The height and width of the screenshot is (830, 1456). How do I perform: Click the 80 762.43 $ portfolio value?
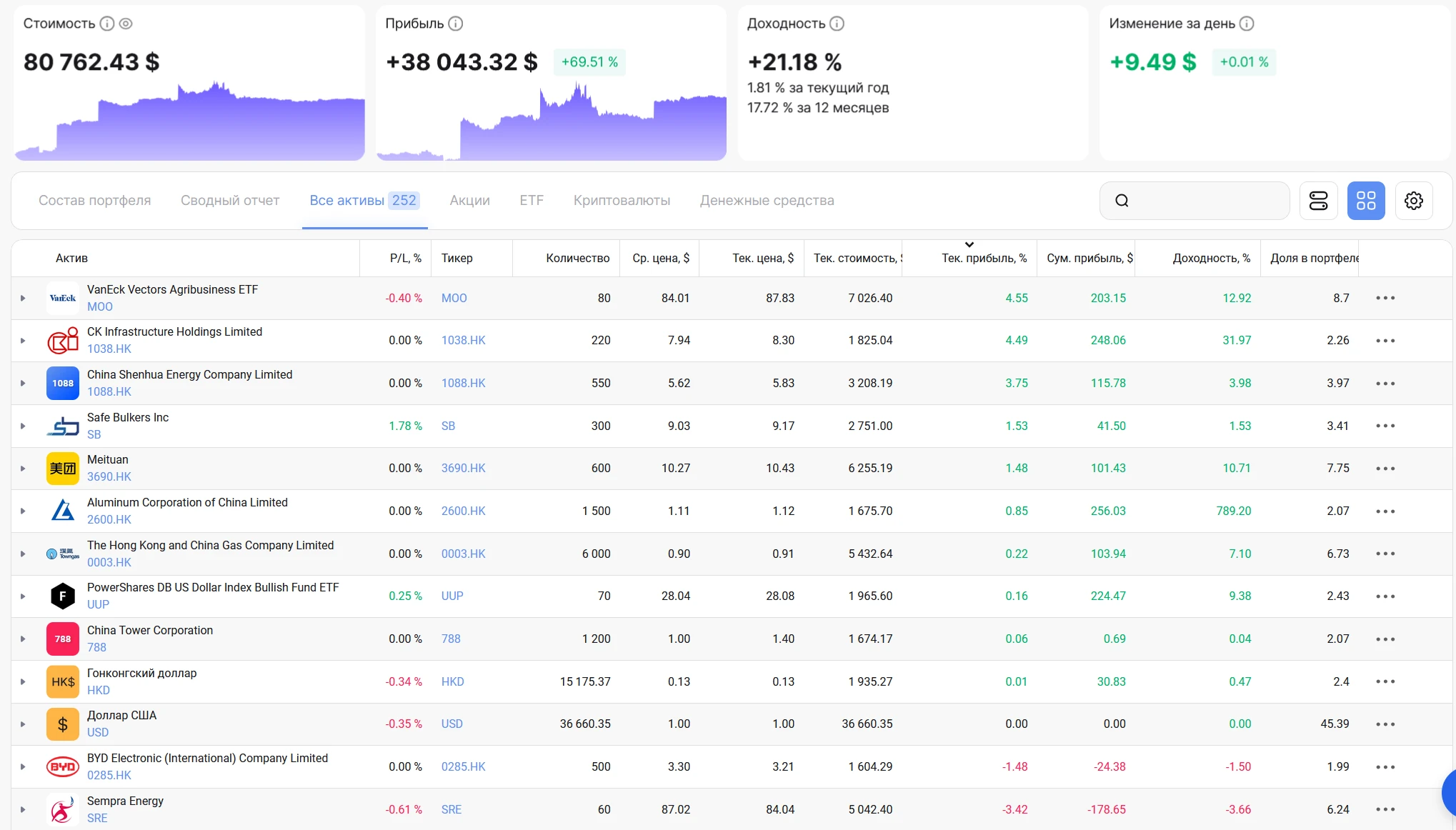(91, 62)
